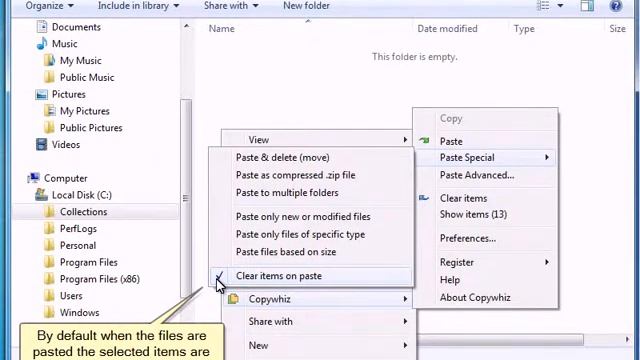640x360 pixels.
Task: Click the Computer icon in navigation pane
Action: [x=33, y=178]
